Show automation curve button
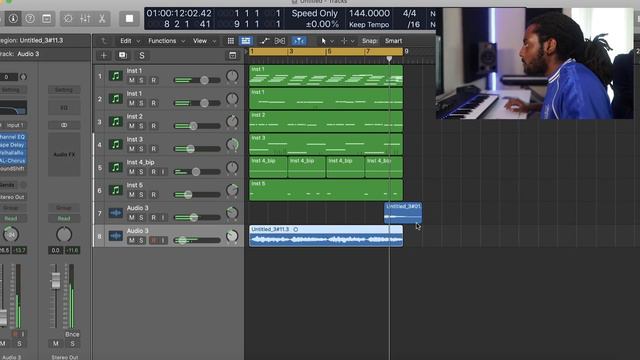 pyautogui.click(x=264, y=41)
